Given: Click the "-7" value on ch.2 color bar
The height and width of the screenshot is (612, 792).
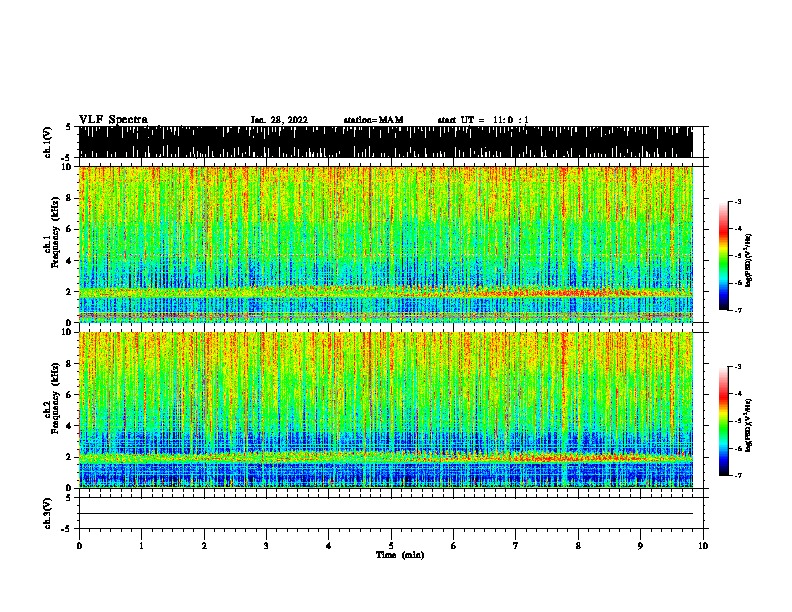Looking at the screenshot, I should pyautogui.click(x=737, y=475).
